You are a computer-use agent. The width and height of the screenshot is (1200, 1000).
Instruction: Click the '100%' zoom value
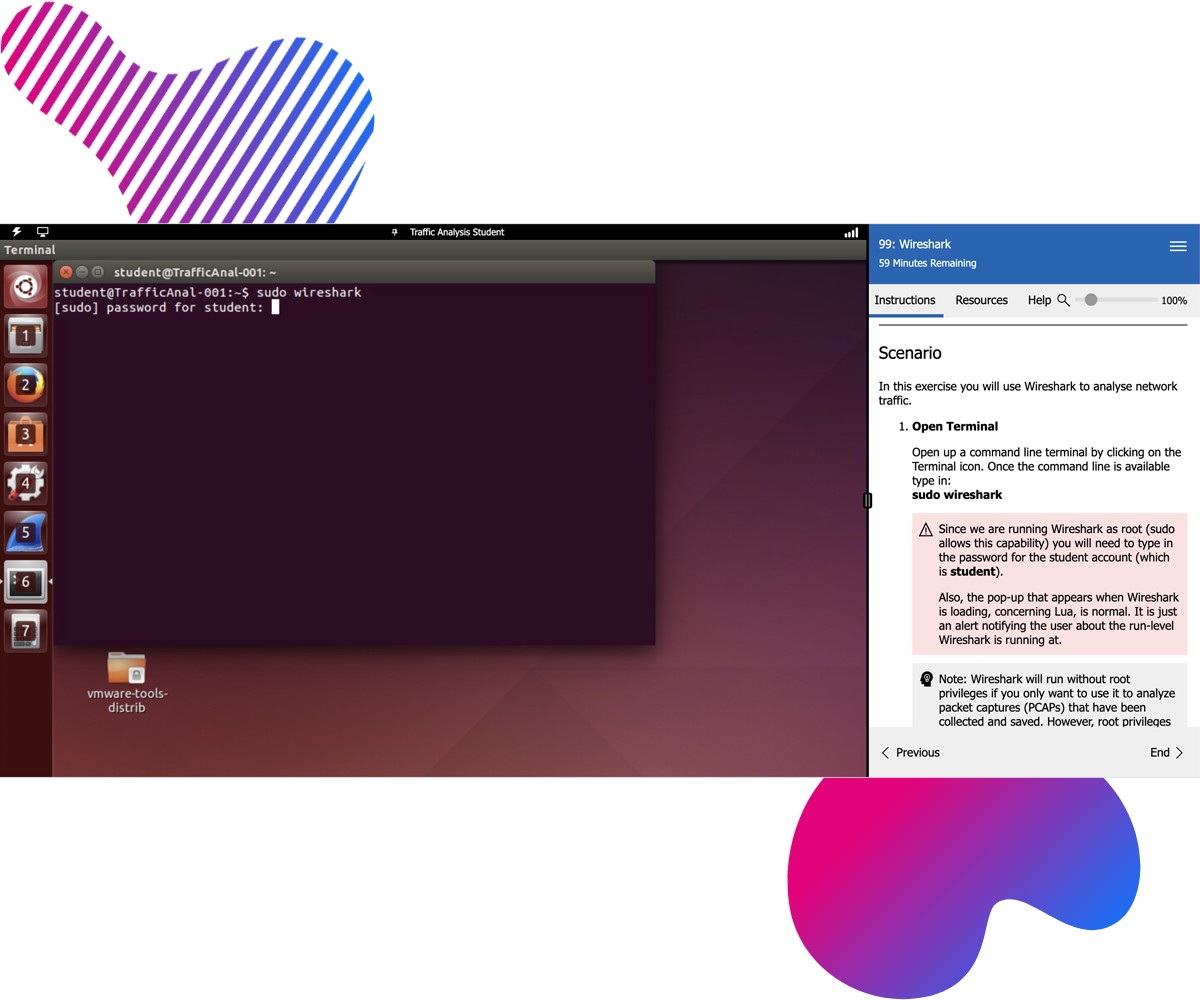point(1174,300)
